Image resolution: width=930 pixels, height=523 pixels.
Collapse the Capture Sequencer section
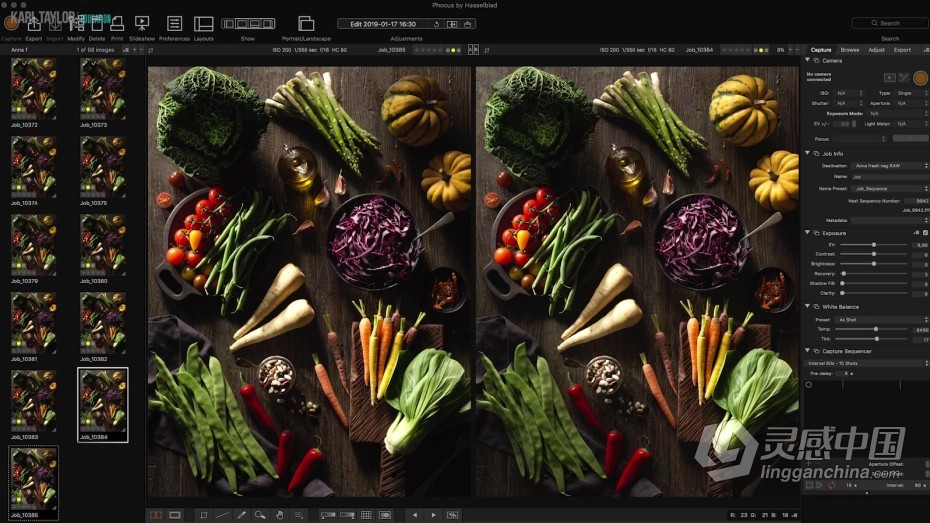click(807, 351)
